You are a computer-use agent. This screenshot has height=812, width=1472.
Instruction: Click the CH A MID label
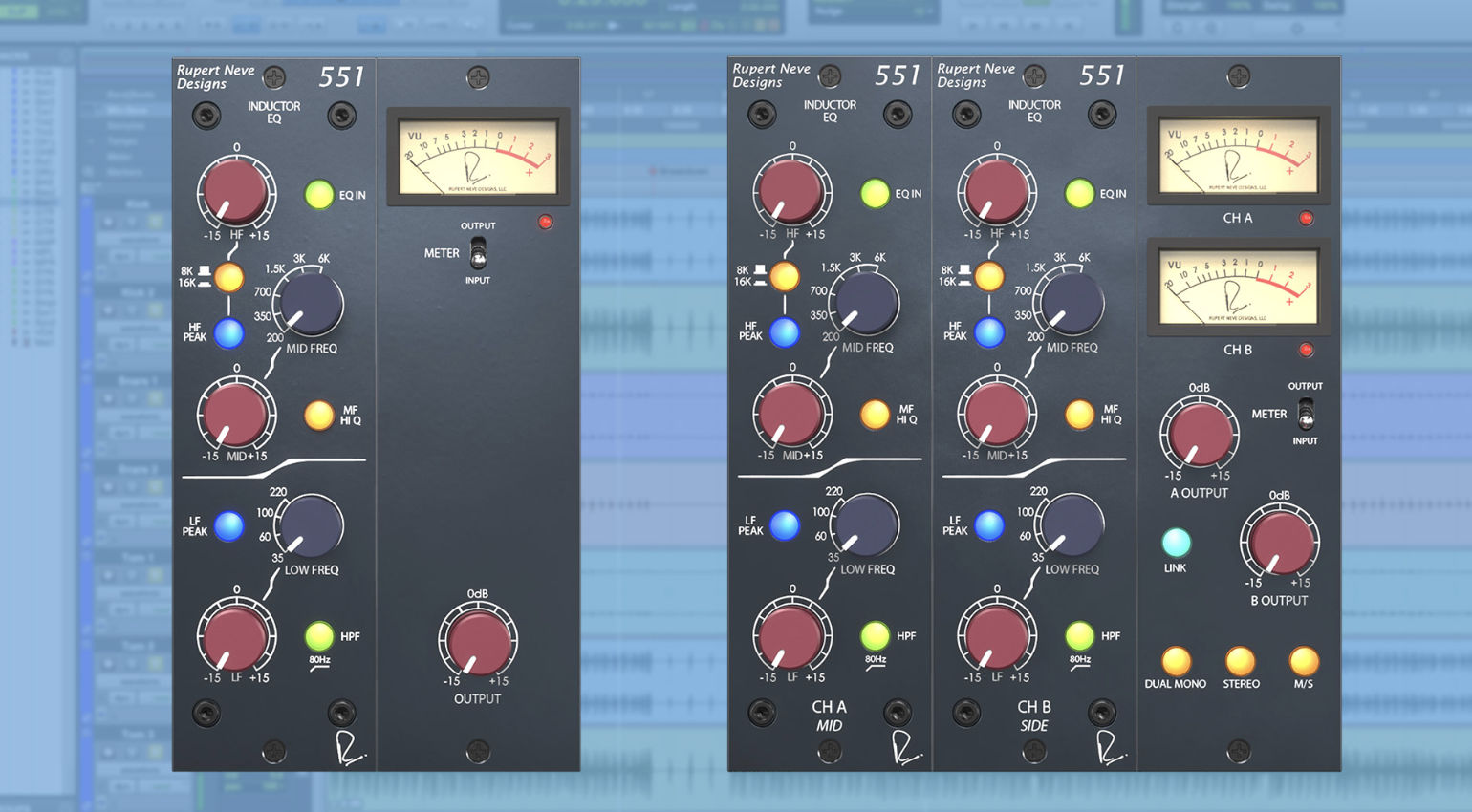pyautogui.click(x=829, y=716)
